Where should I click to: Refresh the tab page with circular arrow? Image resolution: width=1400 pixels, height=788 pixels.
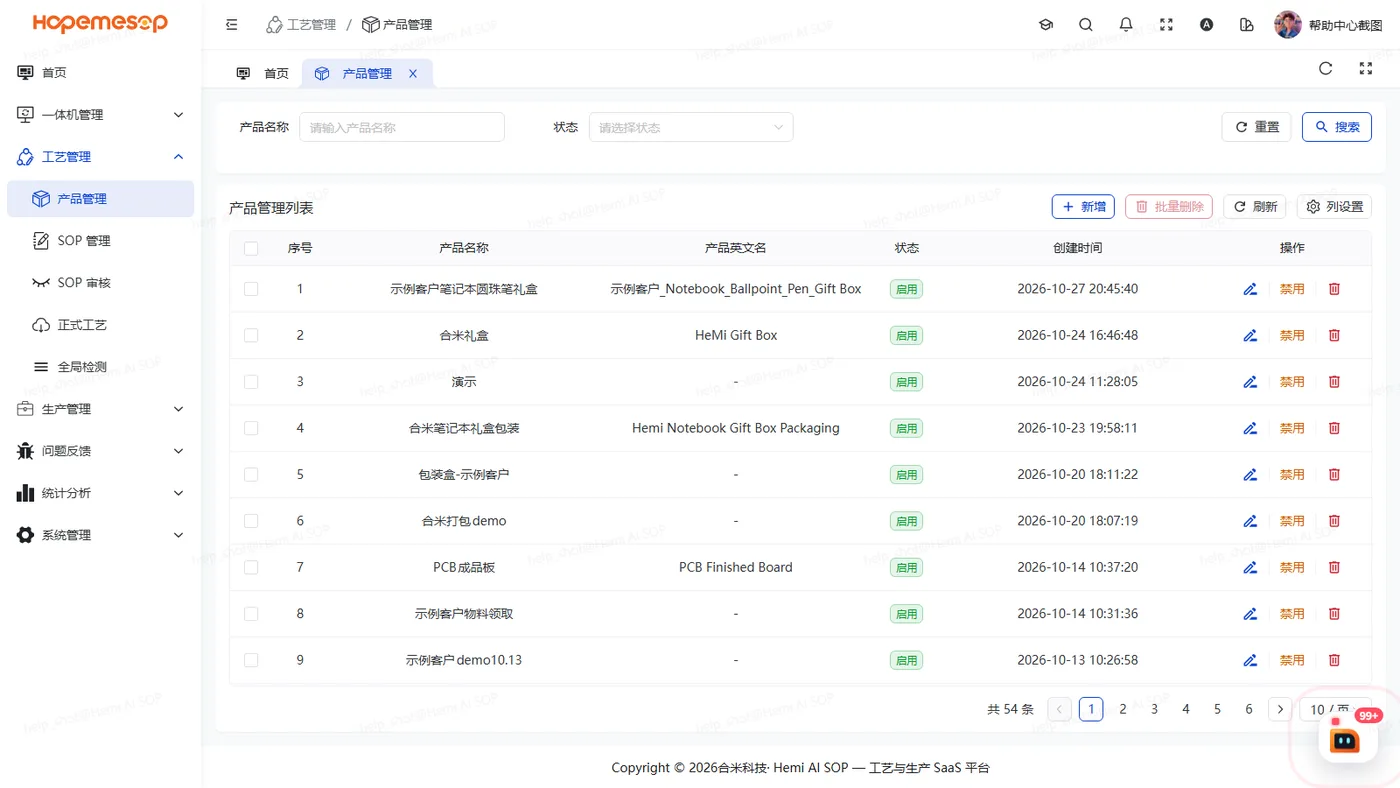click(x=1326, y=69)
